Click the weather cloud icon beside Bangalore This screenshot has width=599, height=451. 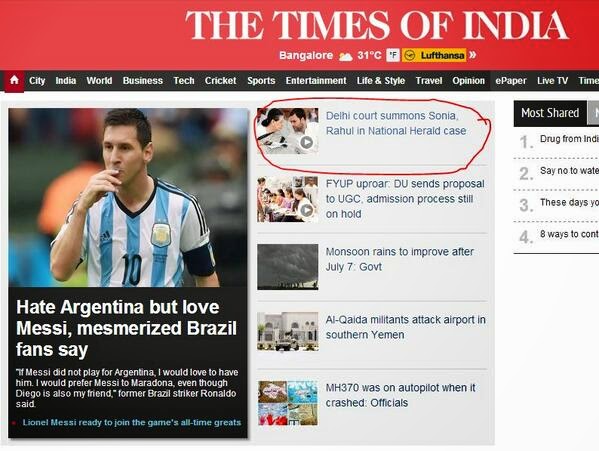coord(345,57)
